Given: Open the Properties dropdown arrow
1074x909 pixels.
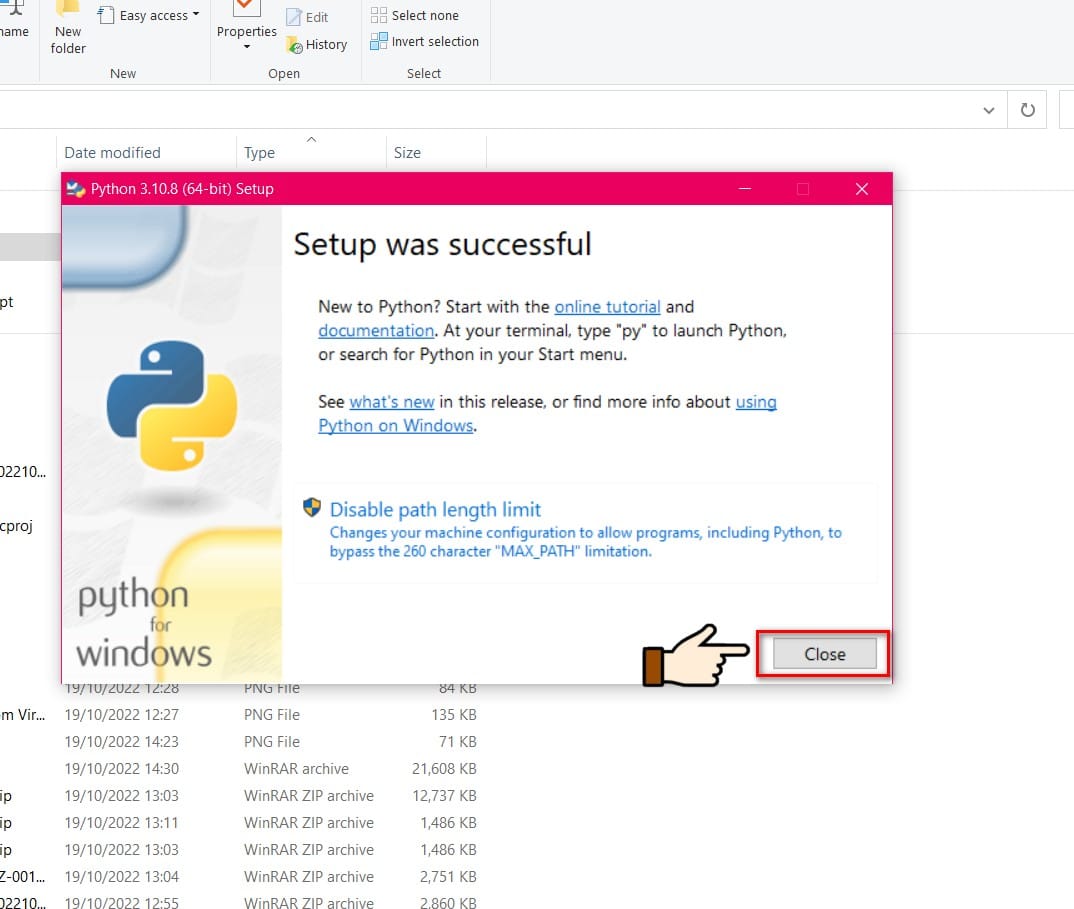Looking at the screenshot, I should pyautogui.click(x=247, y=47).
